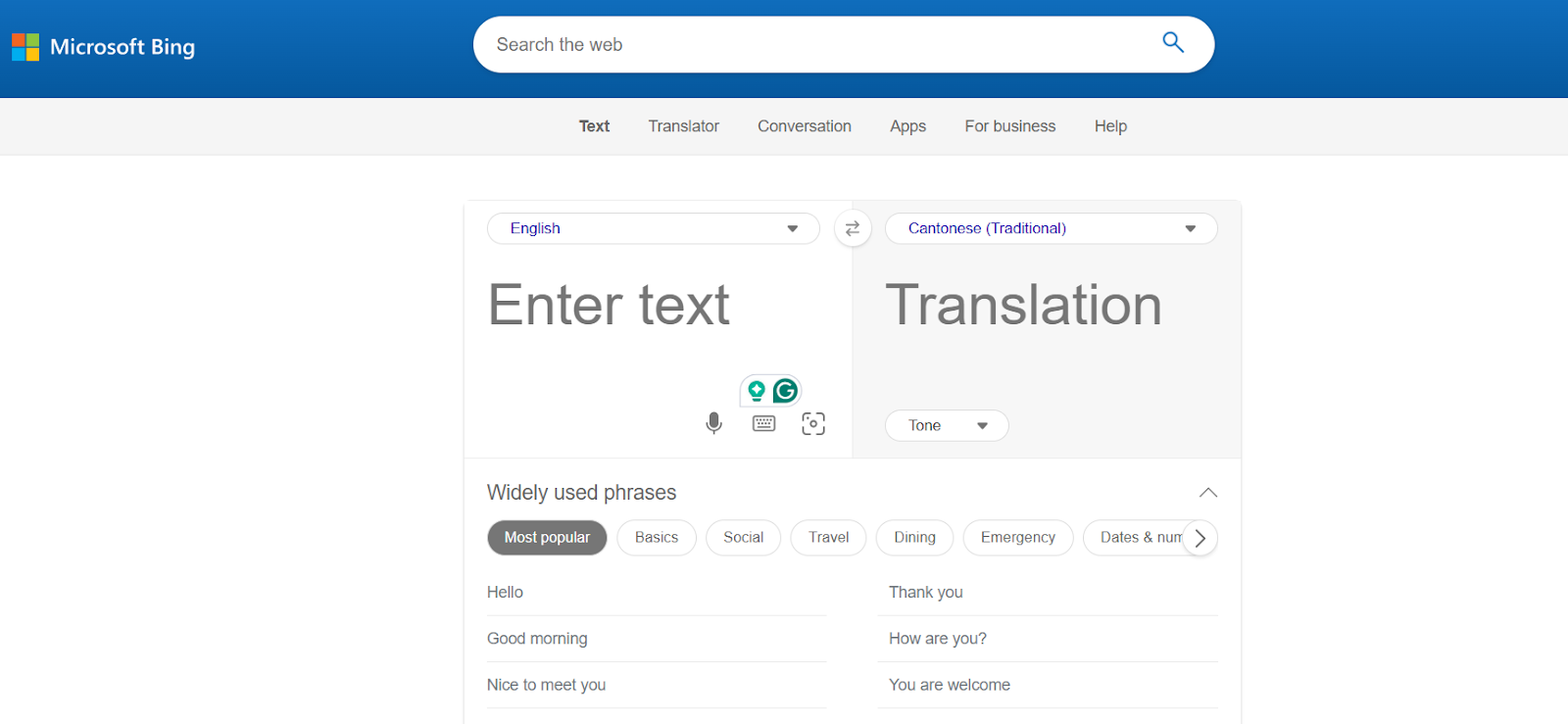Choose the phrase "Thank you"
The height and width of the screenshot is (724, 1568).
pos(926,592)
